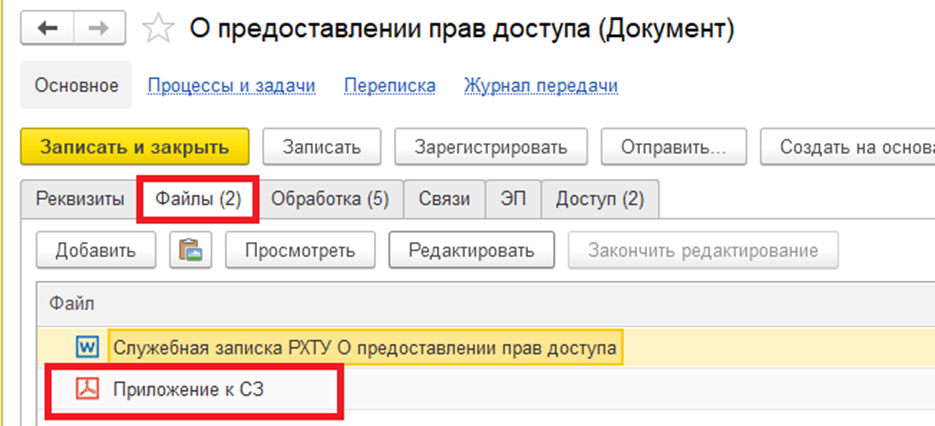Switch to the ЭП tab
Image resolution: width=935 pixels, height=426 pixels.
click(x=513, y=199)
